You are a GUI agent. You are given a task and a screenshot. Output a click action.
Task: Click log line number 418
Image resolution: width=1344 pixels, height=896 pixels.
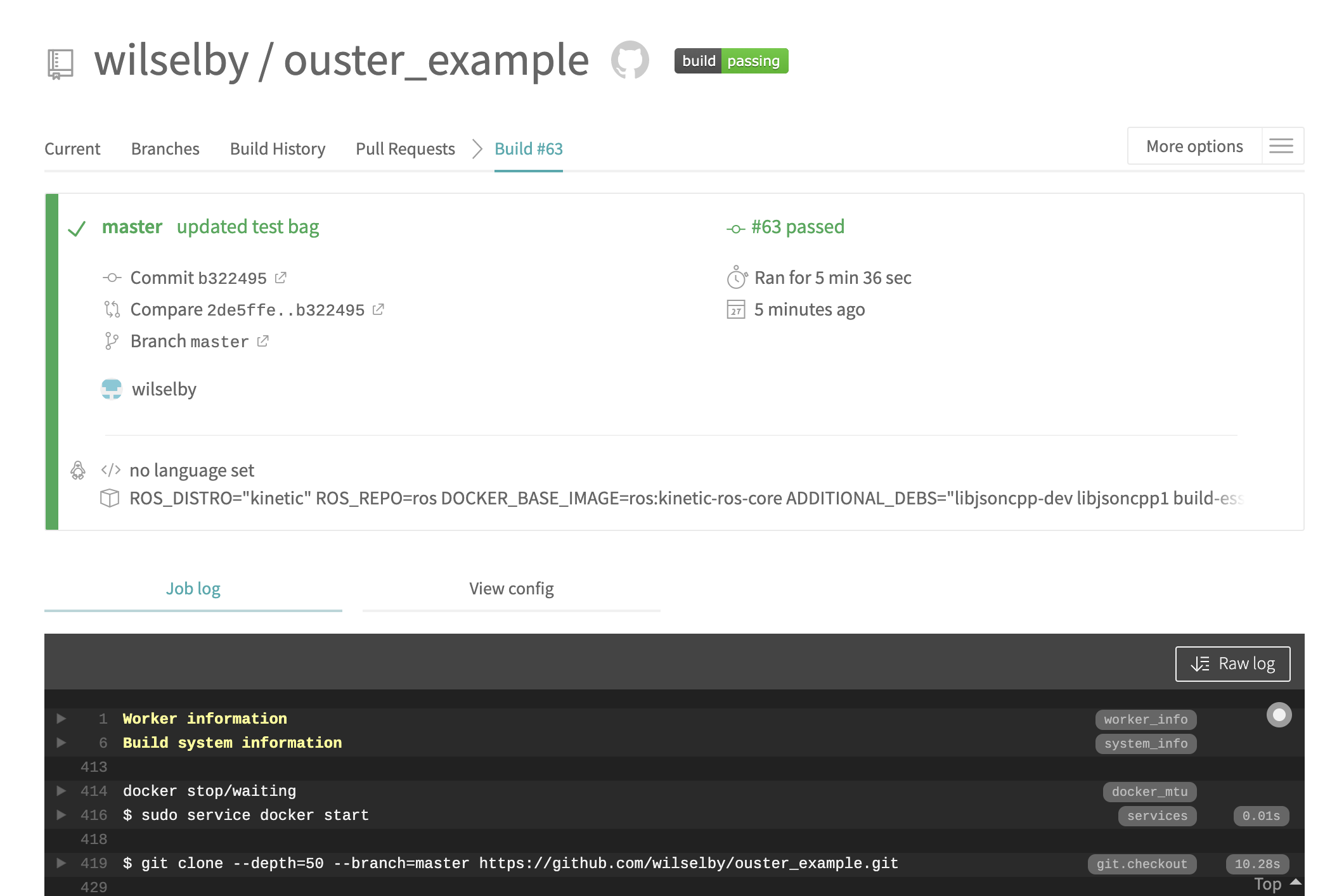coord(94,839)
